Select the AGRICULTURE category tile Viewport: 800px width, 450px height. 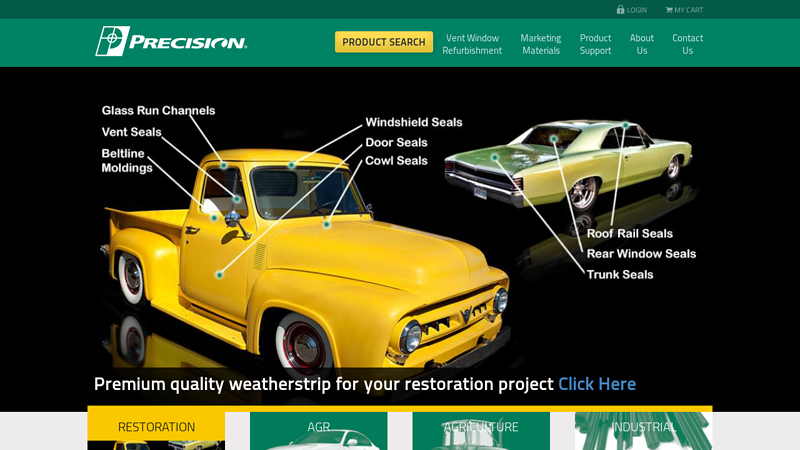(481, 431)
